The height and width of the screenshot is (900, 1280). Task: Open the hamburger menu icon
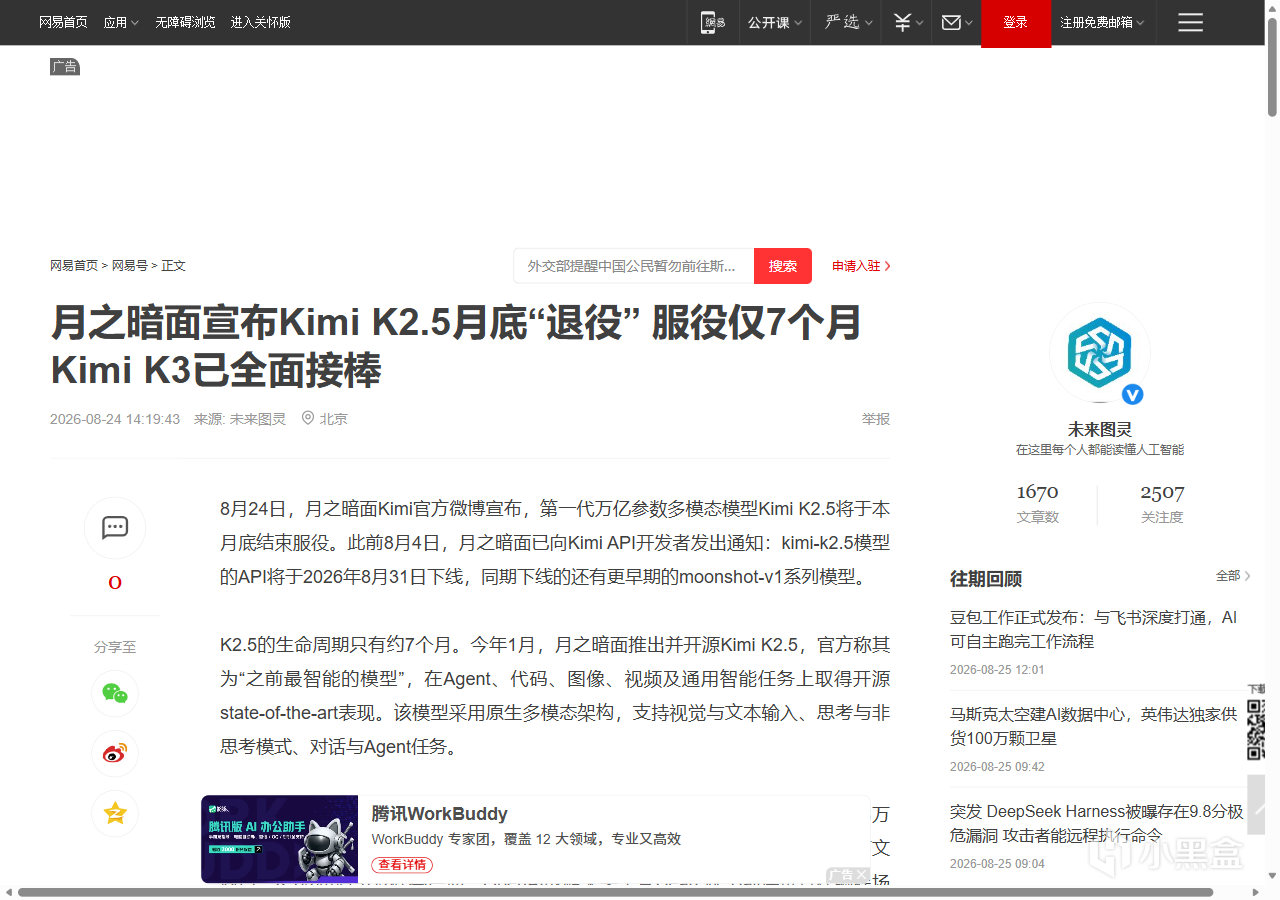1190,22
